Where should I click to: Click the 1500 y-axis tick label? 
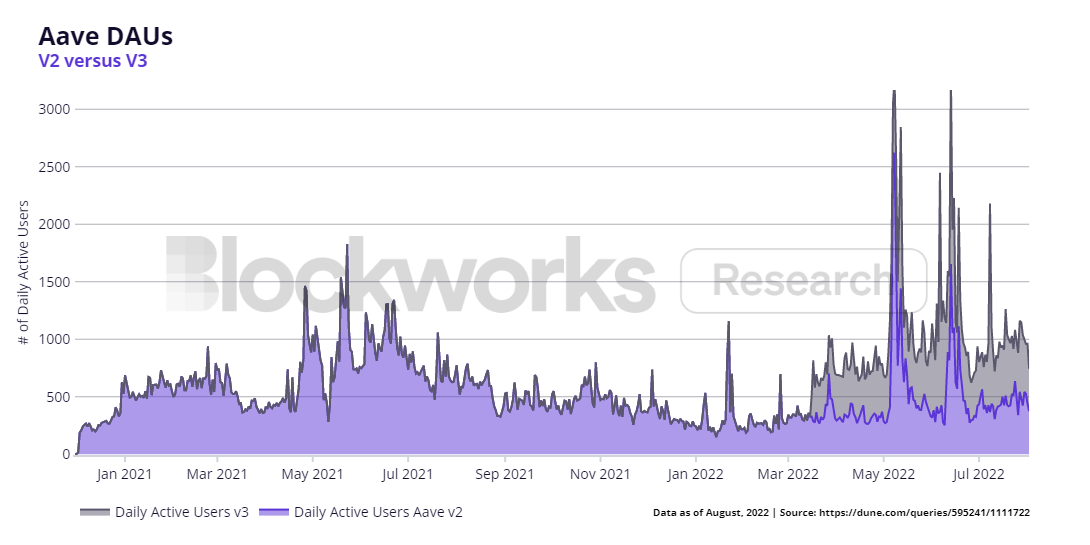click(53, 282)
